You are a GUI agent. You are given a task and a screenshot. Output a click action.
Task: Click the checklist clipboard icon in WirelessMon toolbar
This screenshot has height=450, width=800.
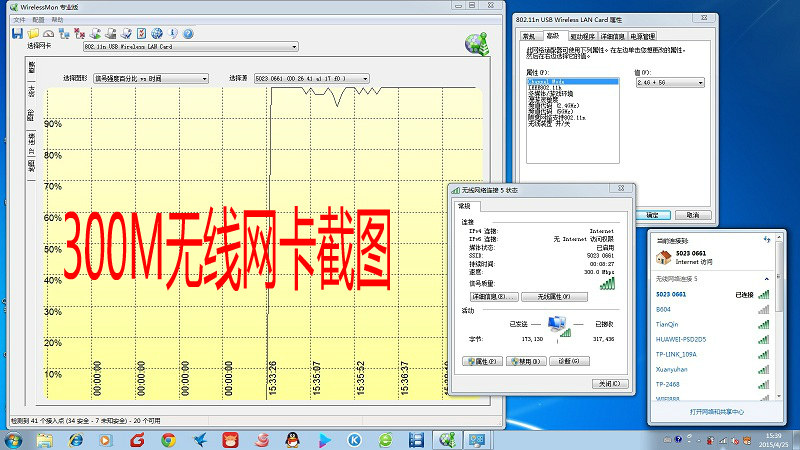(x=142, y=34)
